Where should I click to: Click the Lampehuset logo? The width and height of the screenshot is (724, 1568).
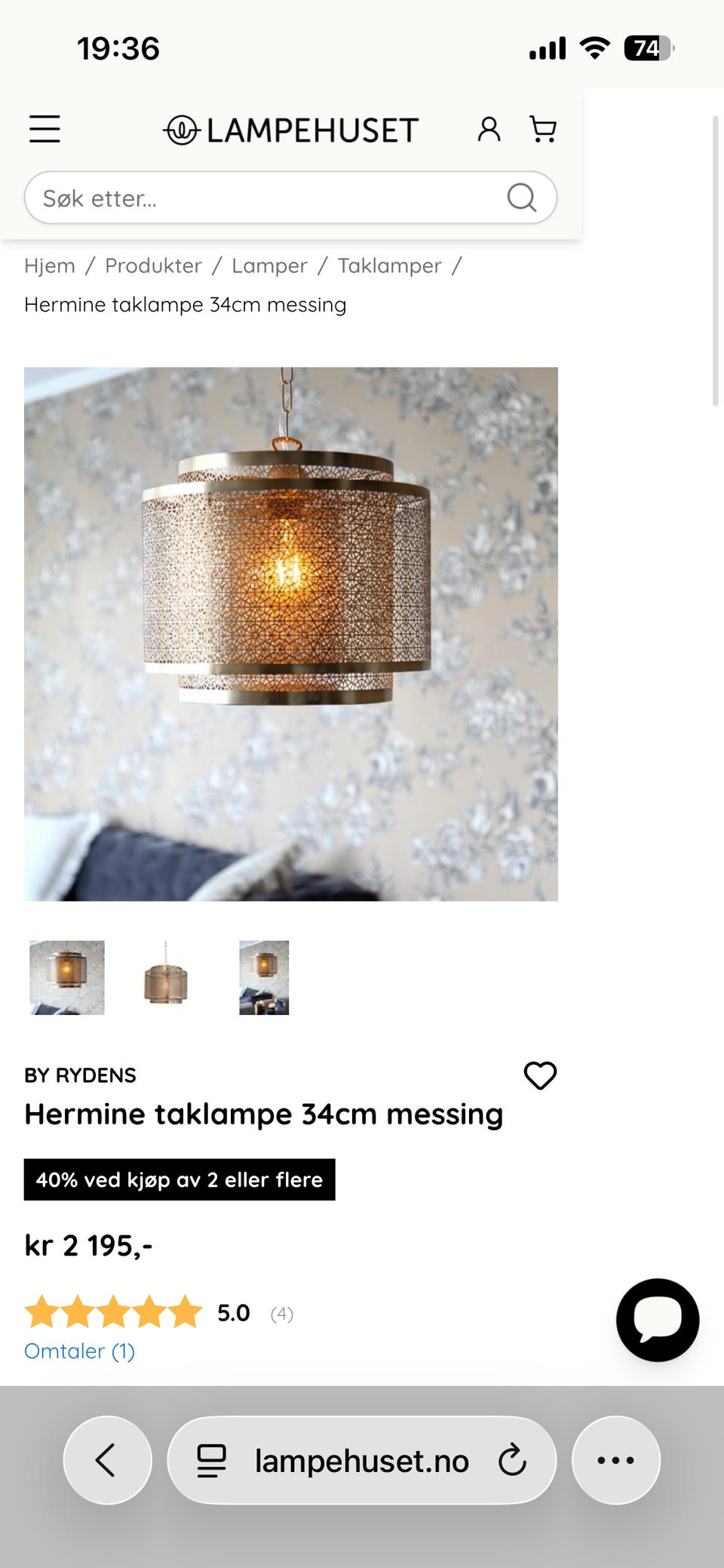point(290,130)
